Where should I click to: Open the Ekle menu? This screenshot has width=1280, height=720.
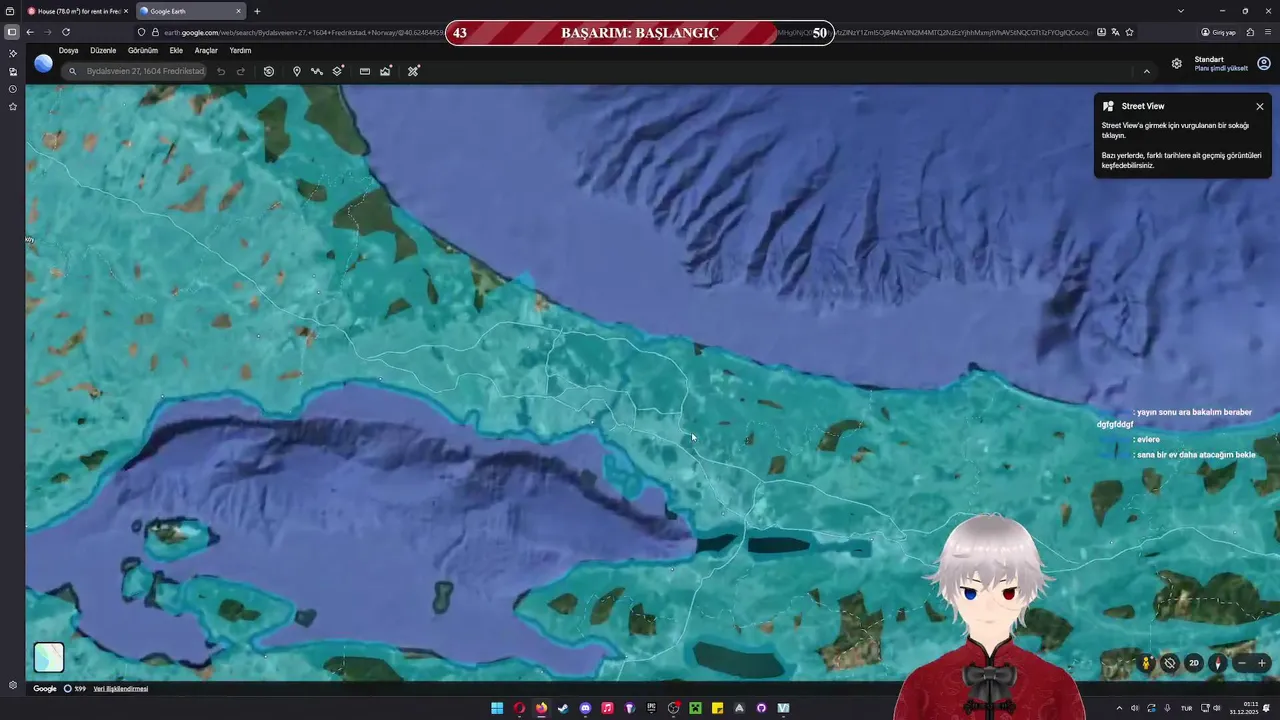point(176,50)
